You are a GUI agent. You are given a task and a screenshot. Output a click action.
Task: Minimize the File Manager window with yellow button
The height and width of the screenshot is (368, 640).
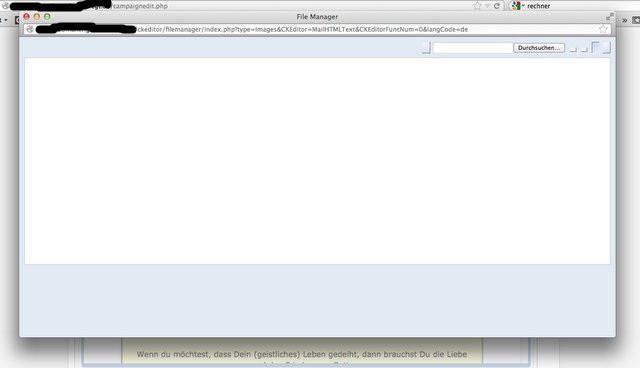click(x=37, y=17)
